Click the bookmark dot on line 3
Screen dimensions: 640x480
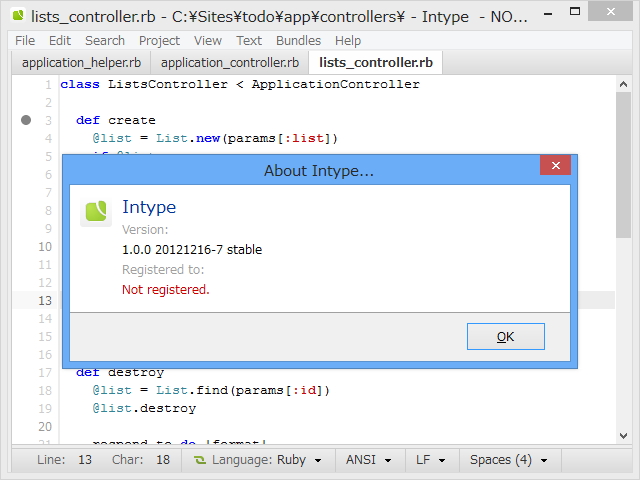pos(26,120)
